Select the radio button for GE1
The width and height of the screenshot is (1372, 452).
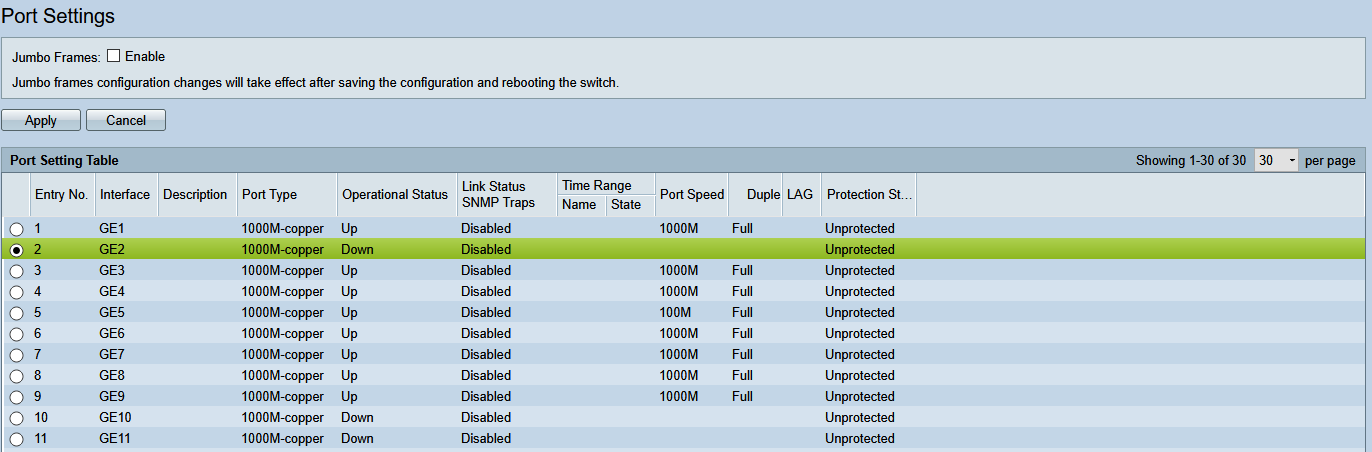click(x=17, y=229)
